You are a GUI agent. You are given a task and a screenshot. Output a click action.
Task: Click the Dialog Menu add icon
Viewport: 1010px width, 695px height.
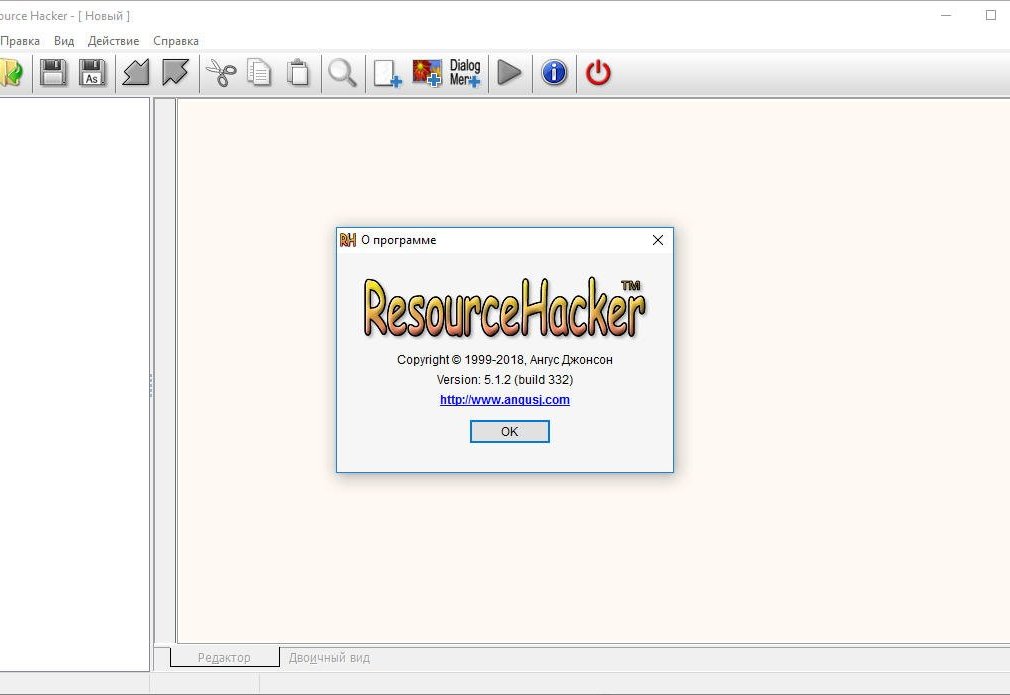pos(465,73)
